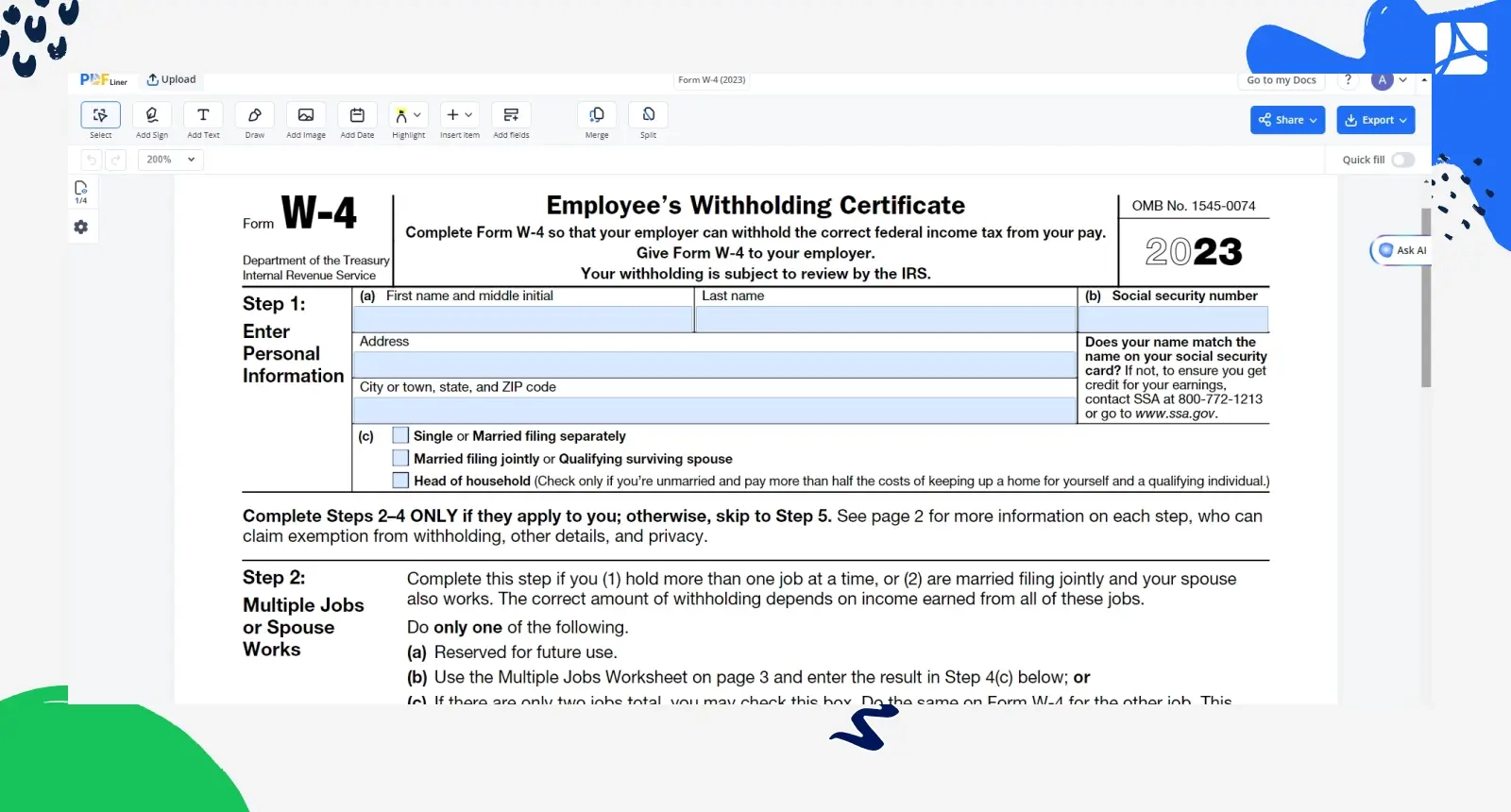Pick the Draw tool
The height and width of the screenshot is (812, 1511).
pos(255,115)
